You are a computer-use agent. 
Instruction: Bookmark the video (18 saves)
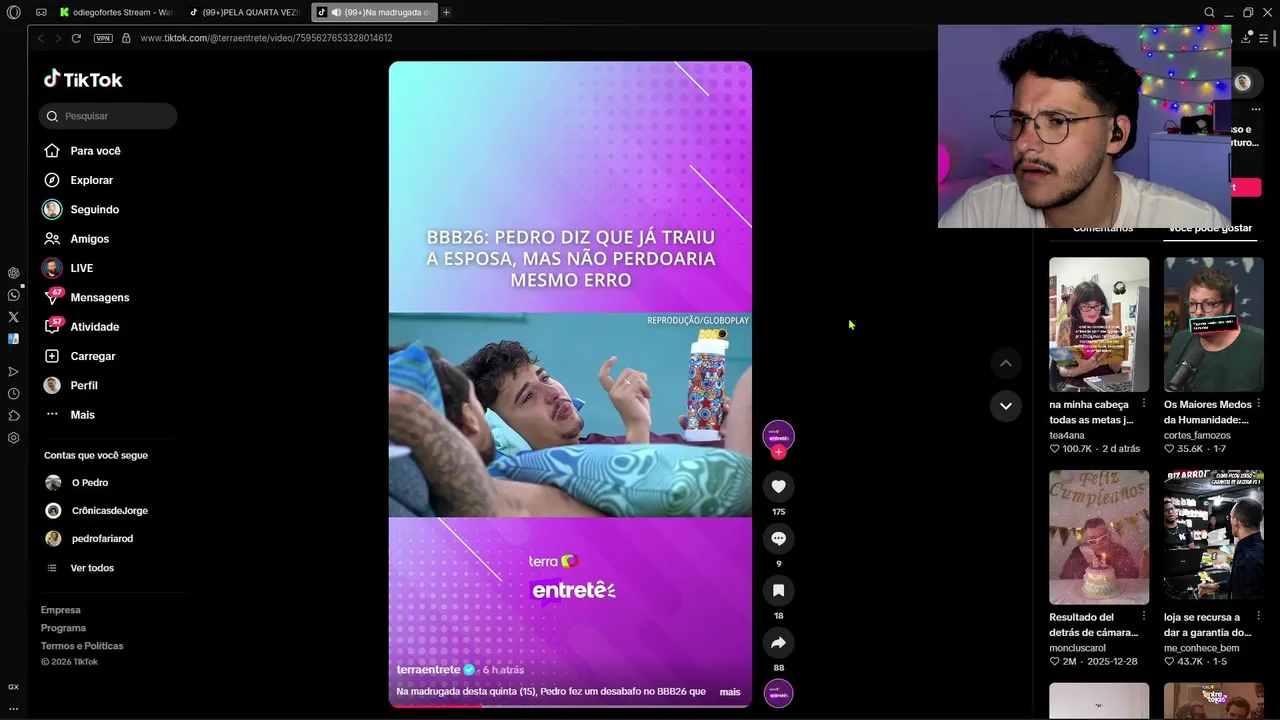pyautogui.click(x=778, y=590)
